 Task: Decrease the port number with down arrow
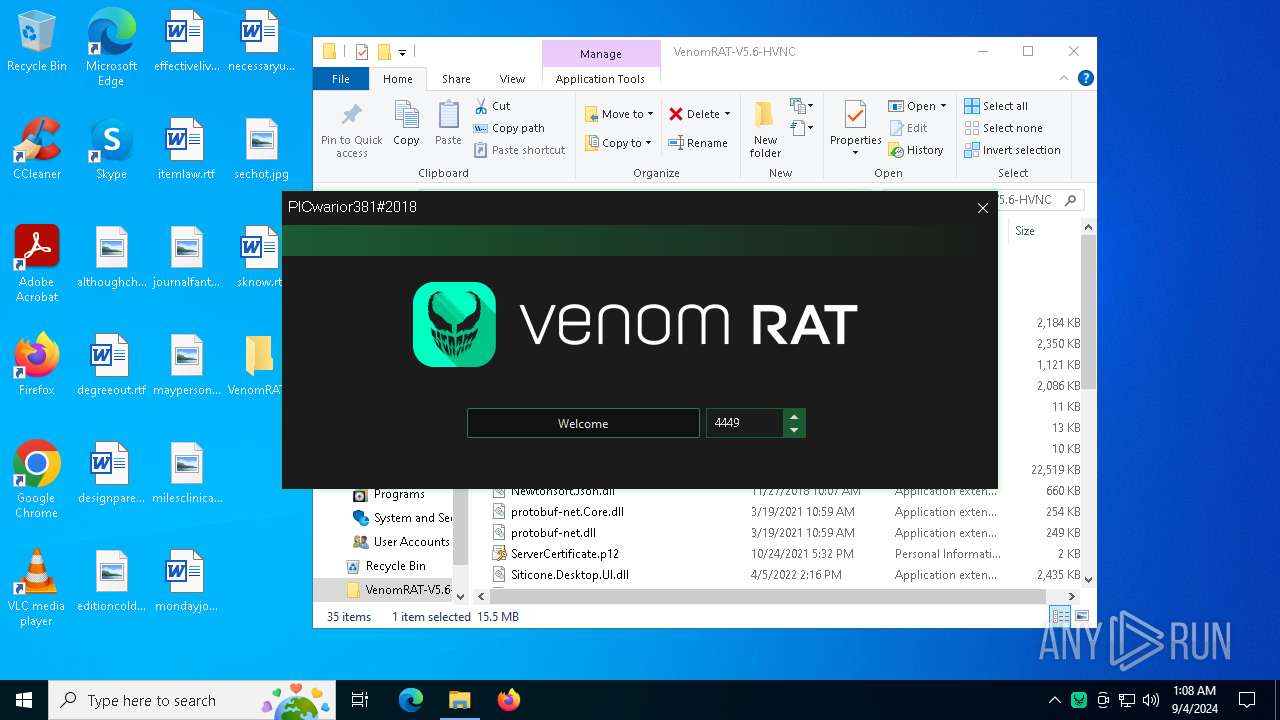click(x=794, y=430)
